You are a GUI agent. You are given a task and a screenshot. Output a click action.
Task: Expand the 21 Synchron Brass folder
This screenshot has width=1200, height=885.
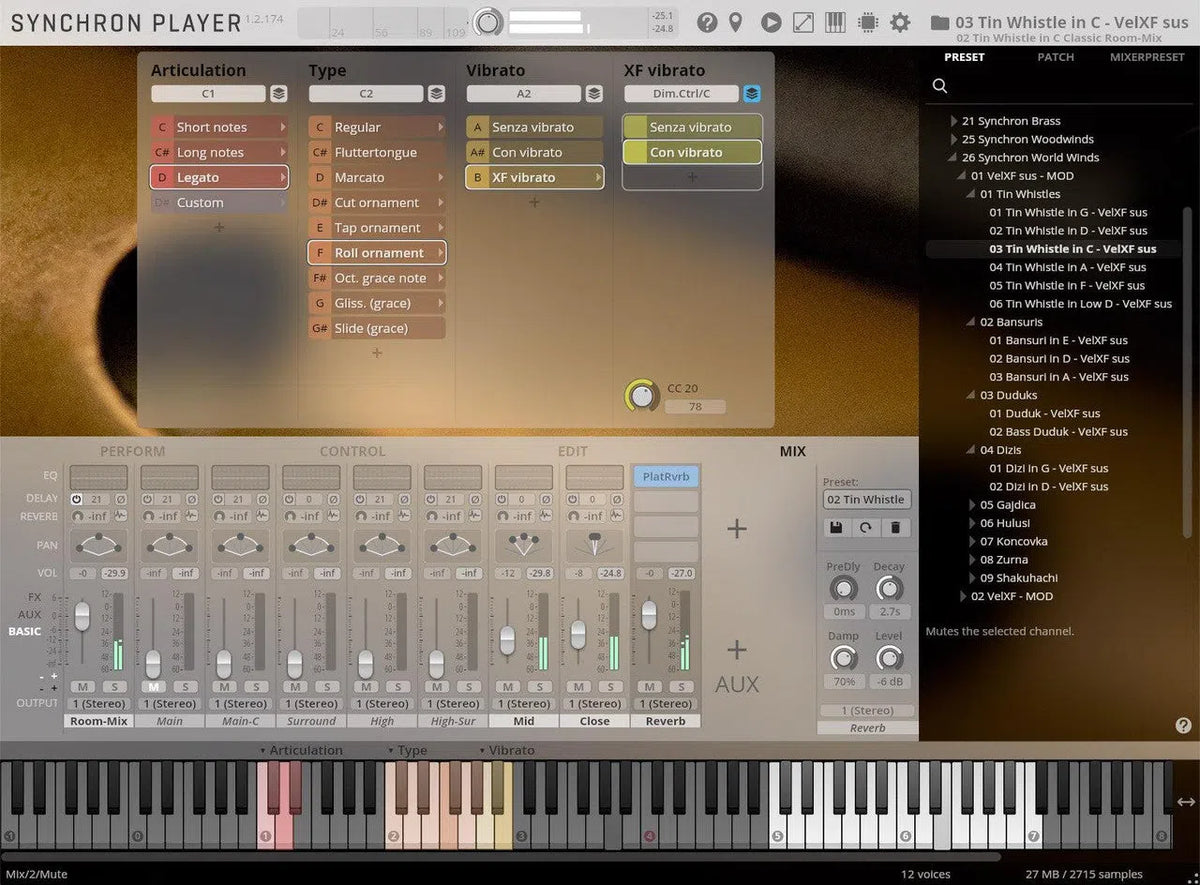pyautogui.click(x=954, y=121)
